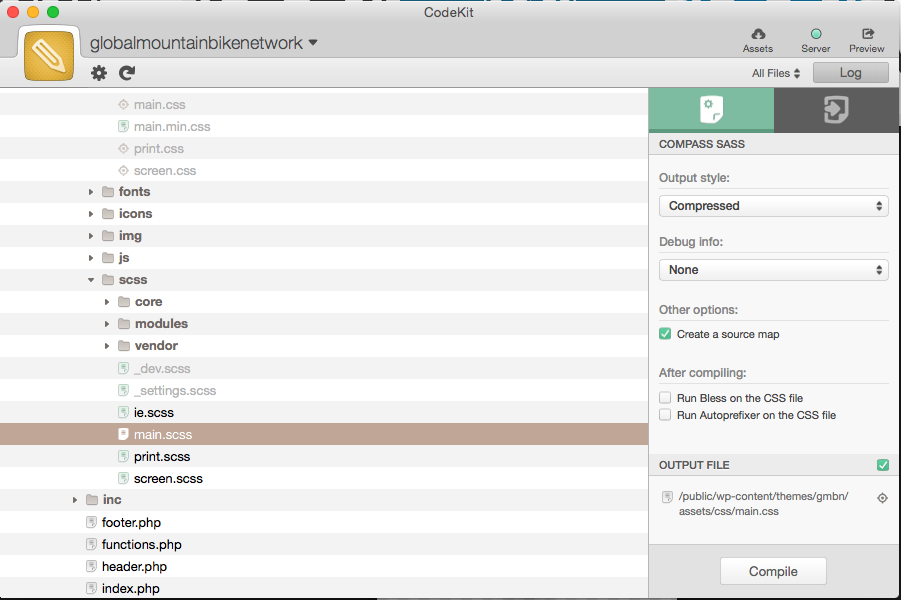Click the main.min.css file icon

click(123, 126)
